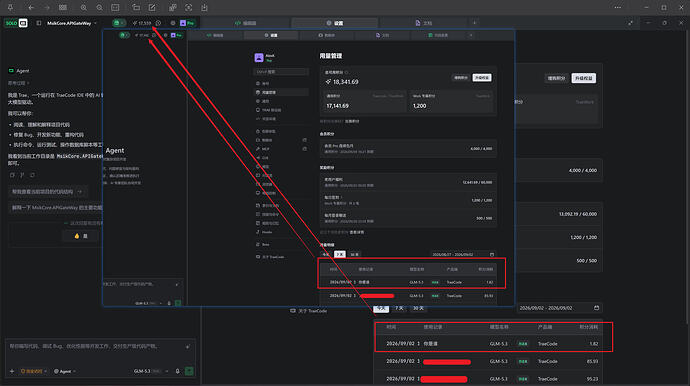Show image at actual size 1:1
The image size is (690, 386).
pyautogui.click(x=115, y=7)
